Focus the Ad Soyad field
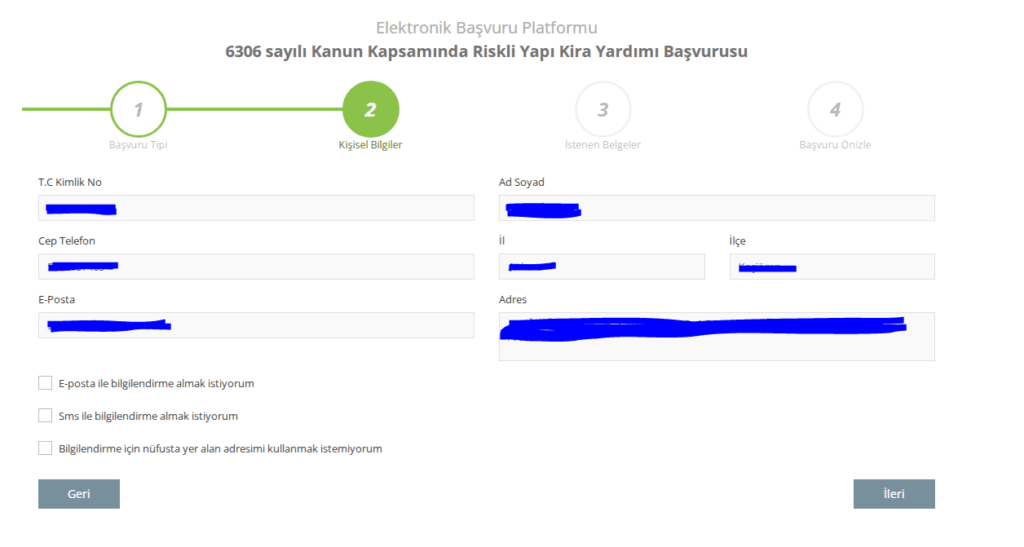The height and width of the screenshot is (547, 1024). [716, 208]
